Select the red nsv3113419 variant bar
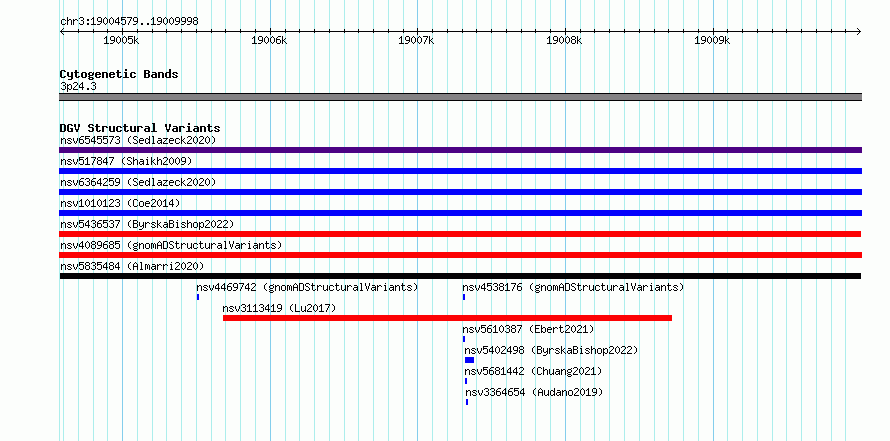890x441 pixels. [x=447, y=318]
